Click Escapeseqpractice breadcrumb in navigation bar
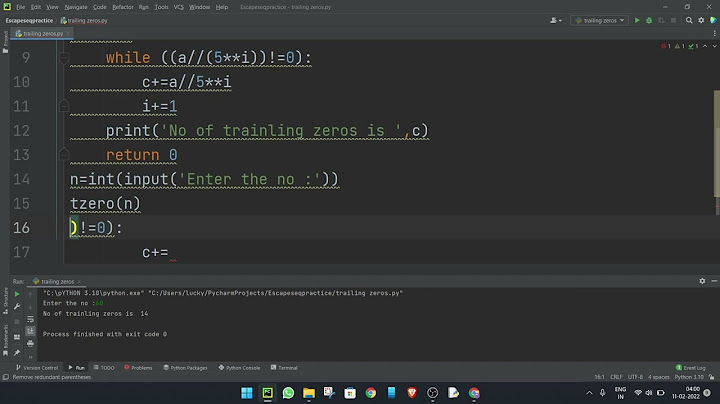The image size is (720, 404). (x=29, y=21)
